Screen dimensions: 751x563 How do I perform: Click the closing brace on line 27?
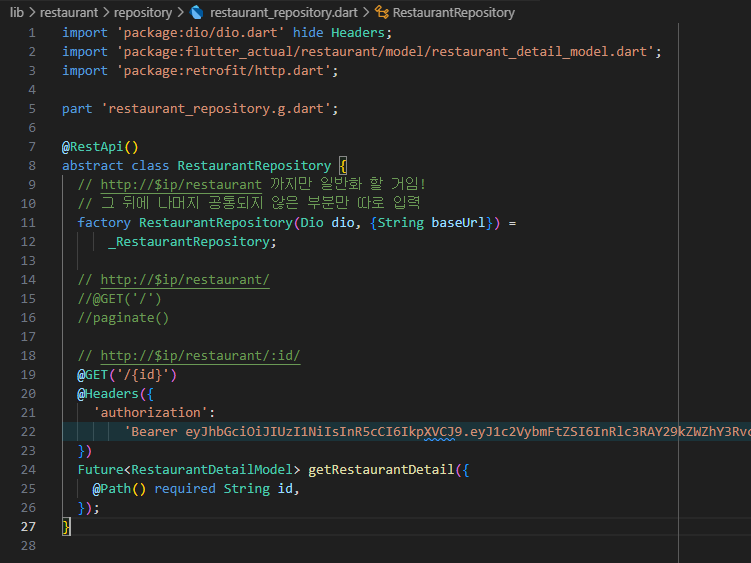(66, 527)
